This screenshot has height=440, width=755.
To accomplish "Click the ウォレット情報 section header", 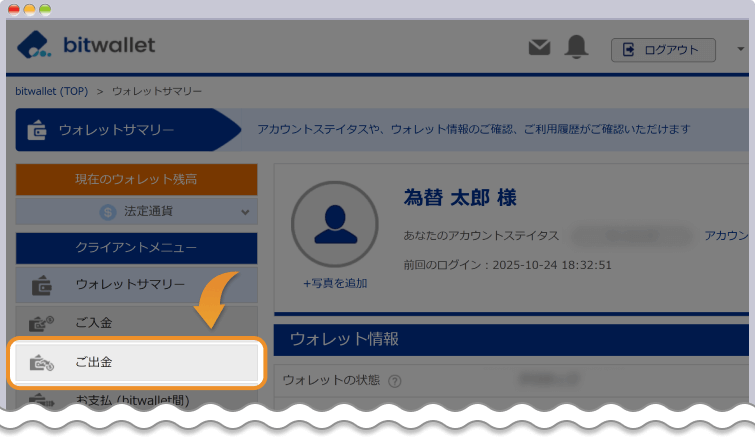I will point(511,339).
